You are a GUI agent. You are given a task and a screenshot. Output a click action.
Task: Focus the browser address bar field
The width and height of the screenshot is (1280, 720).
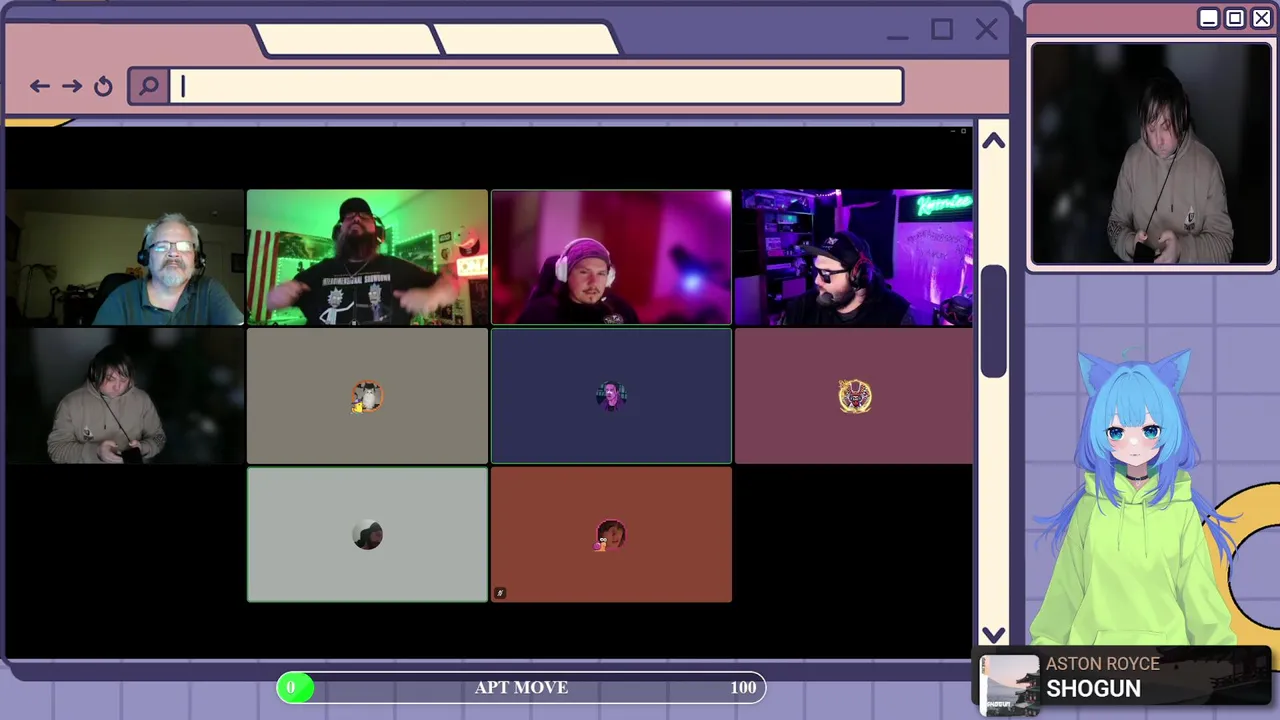tap(537, 87)
